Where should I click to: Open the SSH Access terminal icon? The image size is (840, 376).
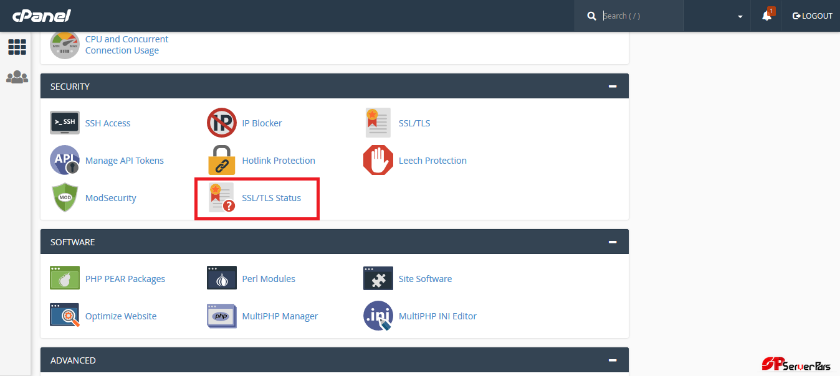pyautogui.click(x=65, y=123)
